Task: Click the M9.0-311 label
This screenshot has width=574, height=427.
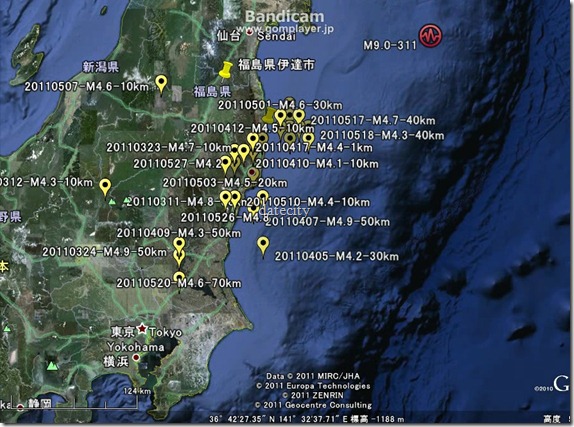Action: coord(390,45)
